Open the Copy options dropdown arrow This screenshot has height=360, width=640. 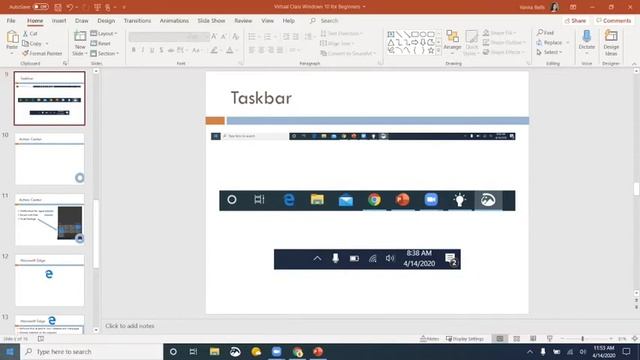click(x=47, y=43)
